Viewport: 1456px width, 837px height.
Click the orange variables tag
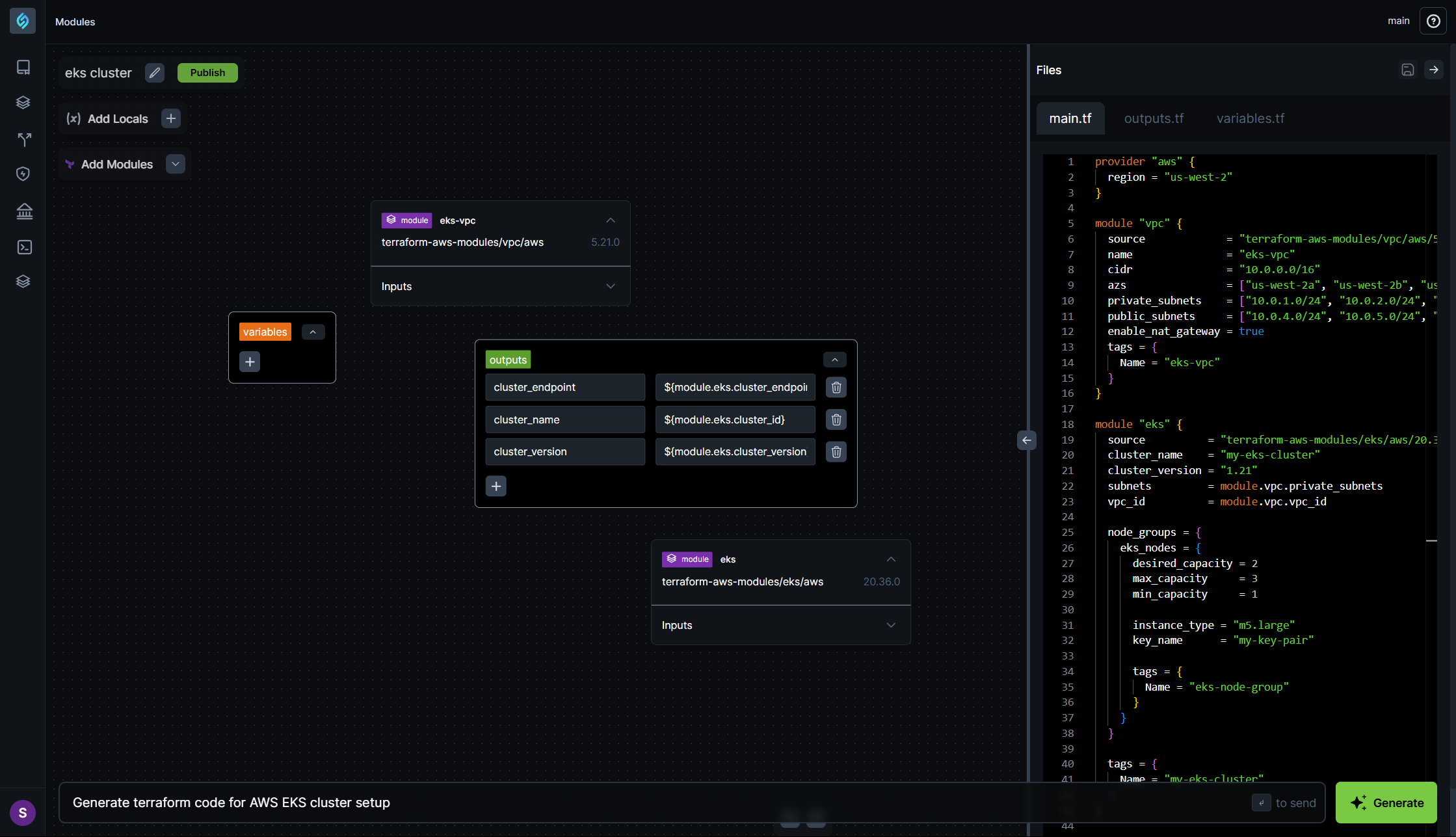pos(265,332)
